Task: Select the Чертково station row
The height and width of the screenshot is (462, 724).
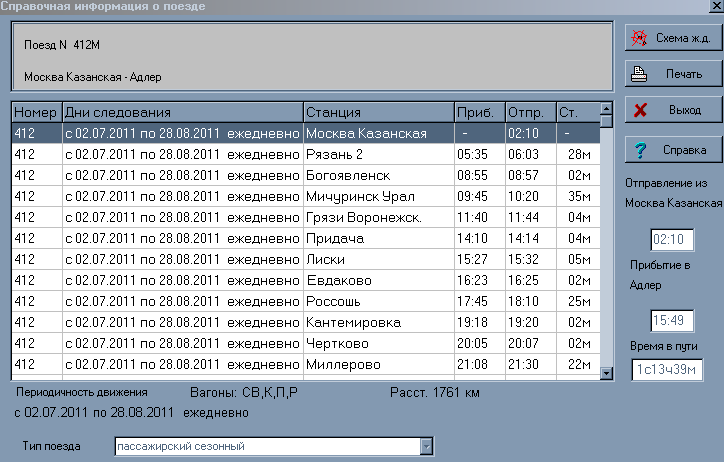Action: coord(306,343)
